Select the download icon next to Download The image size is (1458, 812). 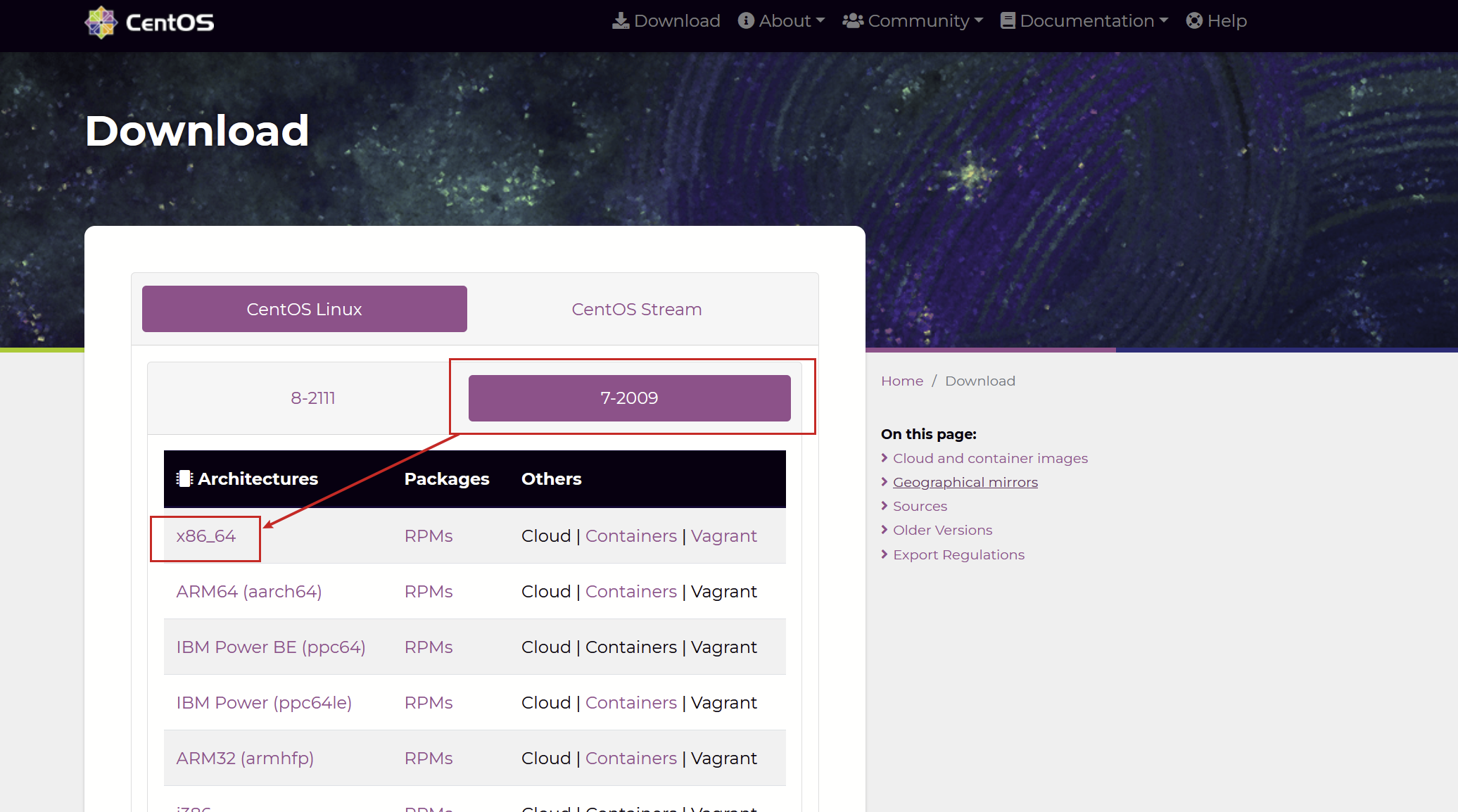click(x=620, y=20)
